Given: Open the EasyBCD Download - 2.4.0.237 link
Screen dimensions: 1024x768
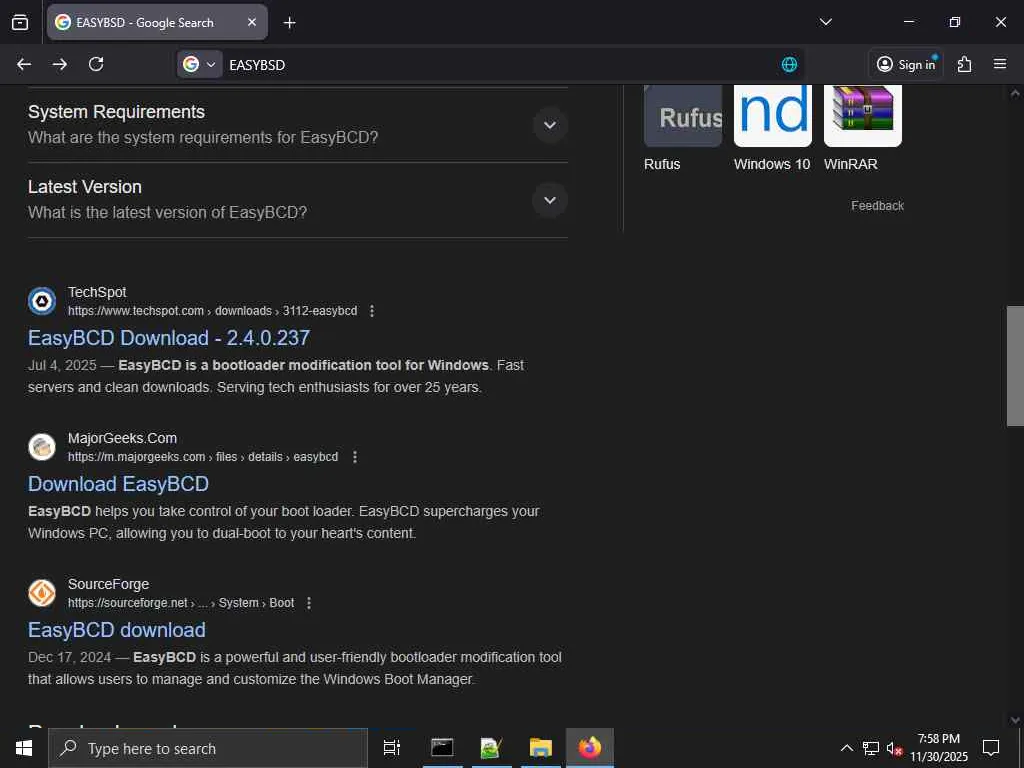Looking at the screenshot, I should click(x=168, y=338).
